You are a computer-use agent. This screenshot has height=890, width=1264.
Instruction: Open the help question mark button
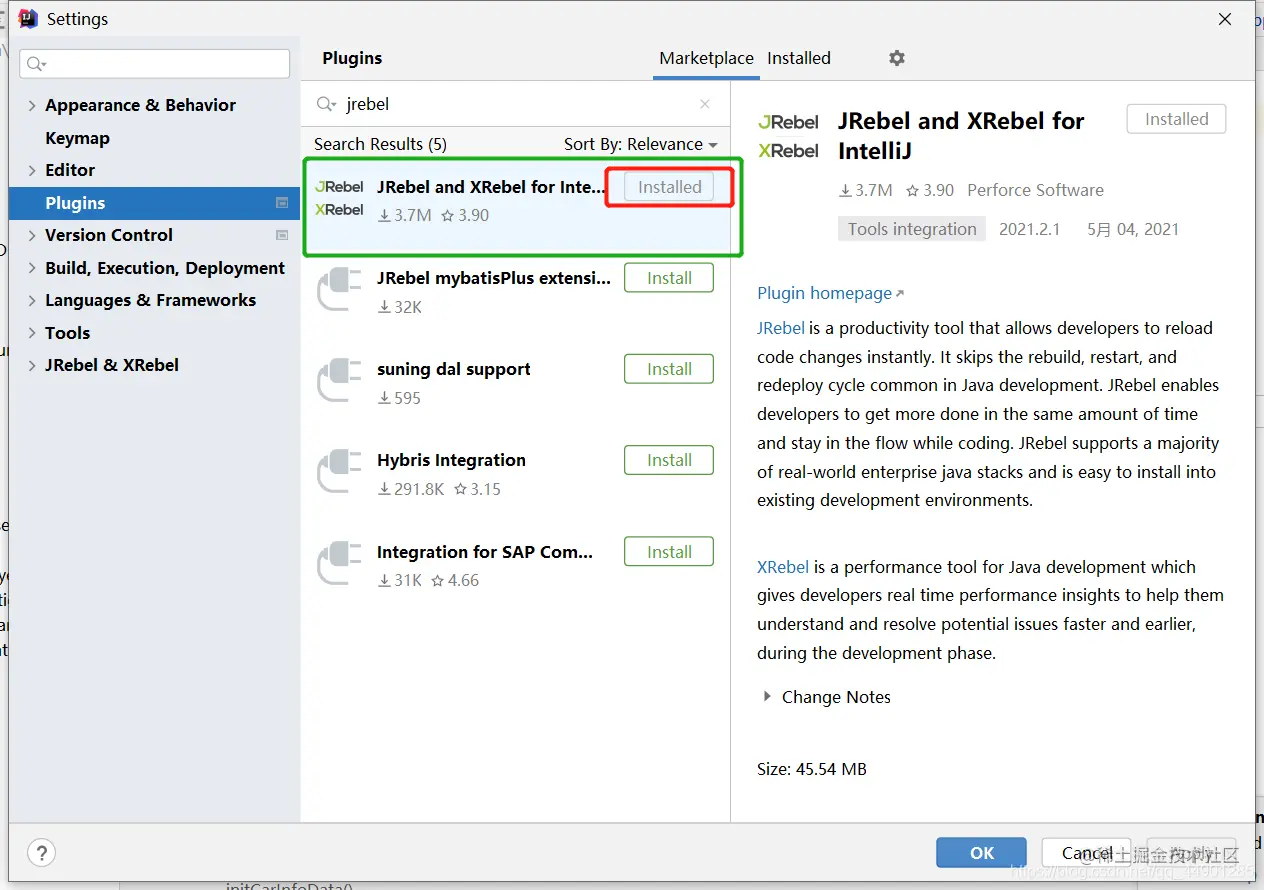[x=41, y=853]
